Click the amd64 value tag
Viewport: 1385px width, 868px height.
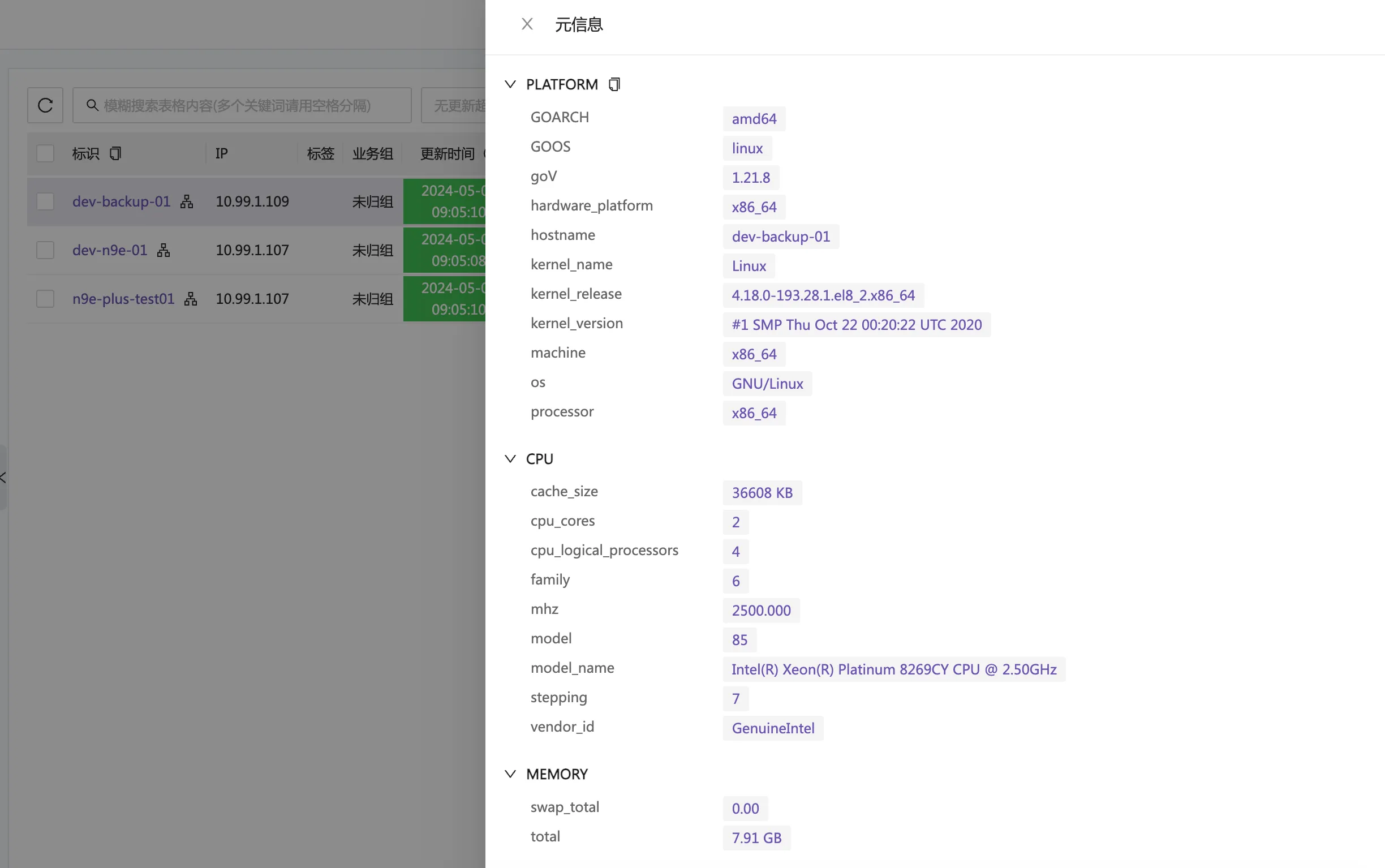point(753,118)
